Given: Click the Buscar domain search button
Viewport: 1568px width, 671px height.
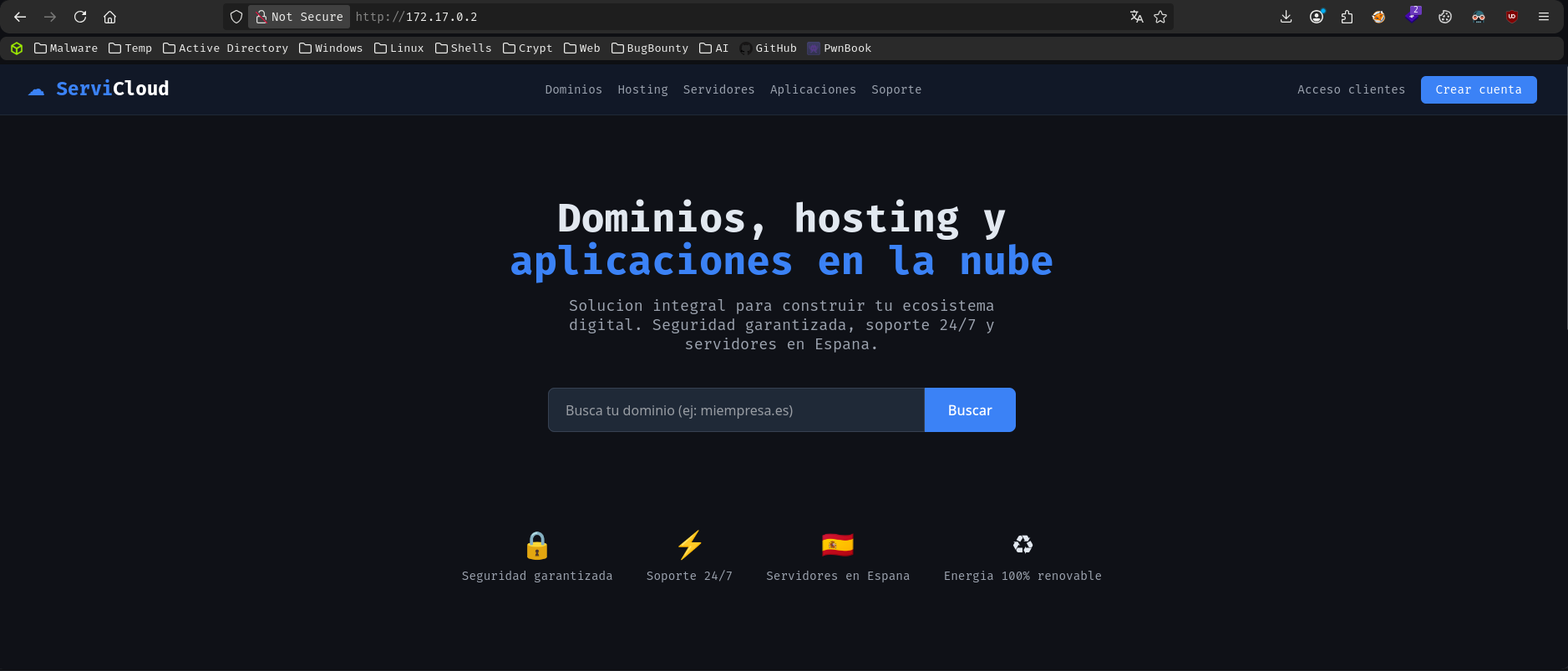Looking at the screenshot, I should pyautogui.click(x=970, y=410).
